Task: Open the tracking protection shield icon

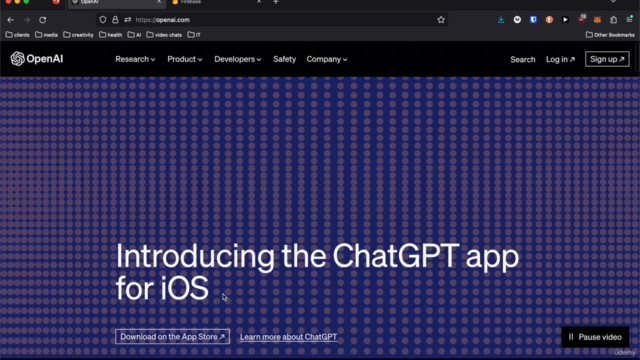Action: coord(103,20)
